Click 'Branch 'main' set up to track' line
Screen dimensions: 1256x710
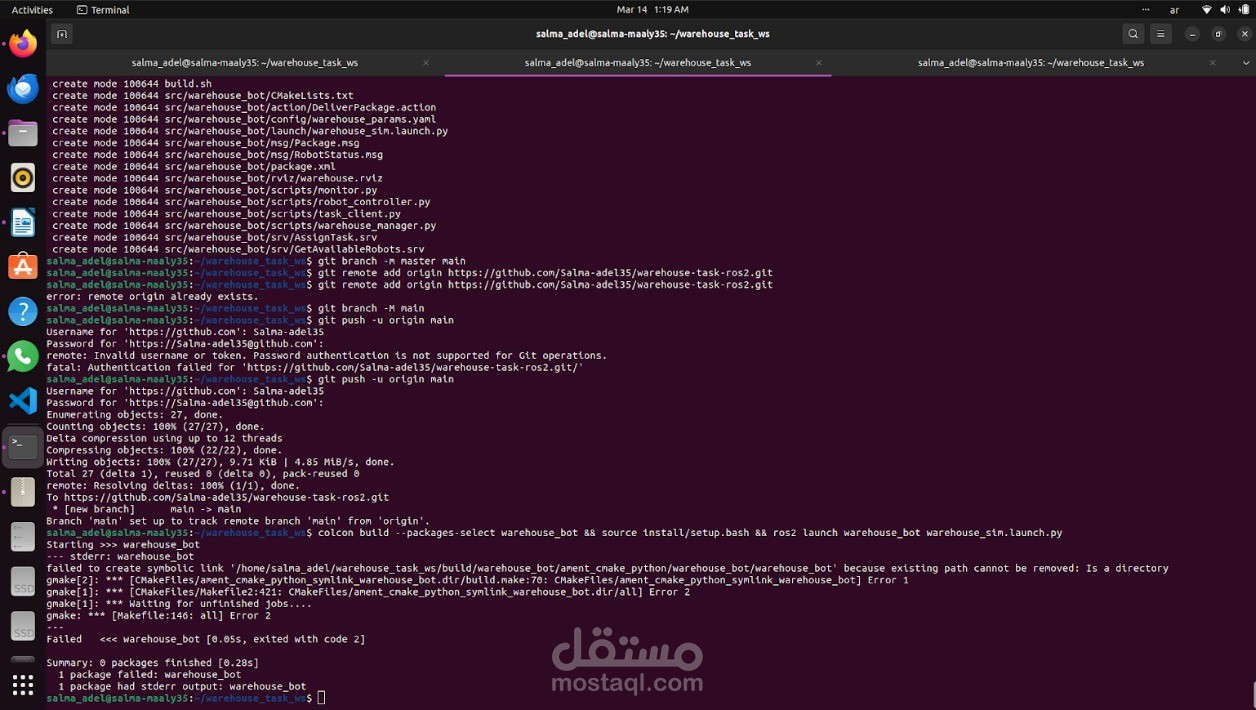(x=238, y=521)
